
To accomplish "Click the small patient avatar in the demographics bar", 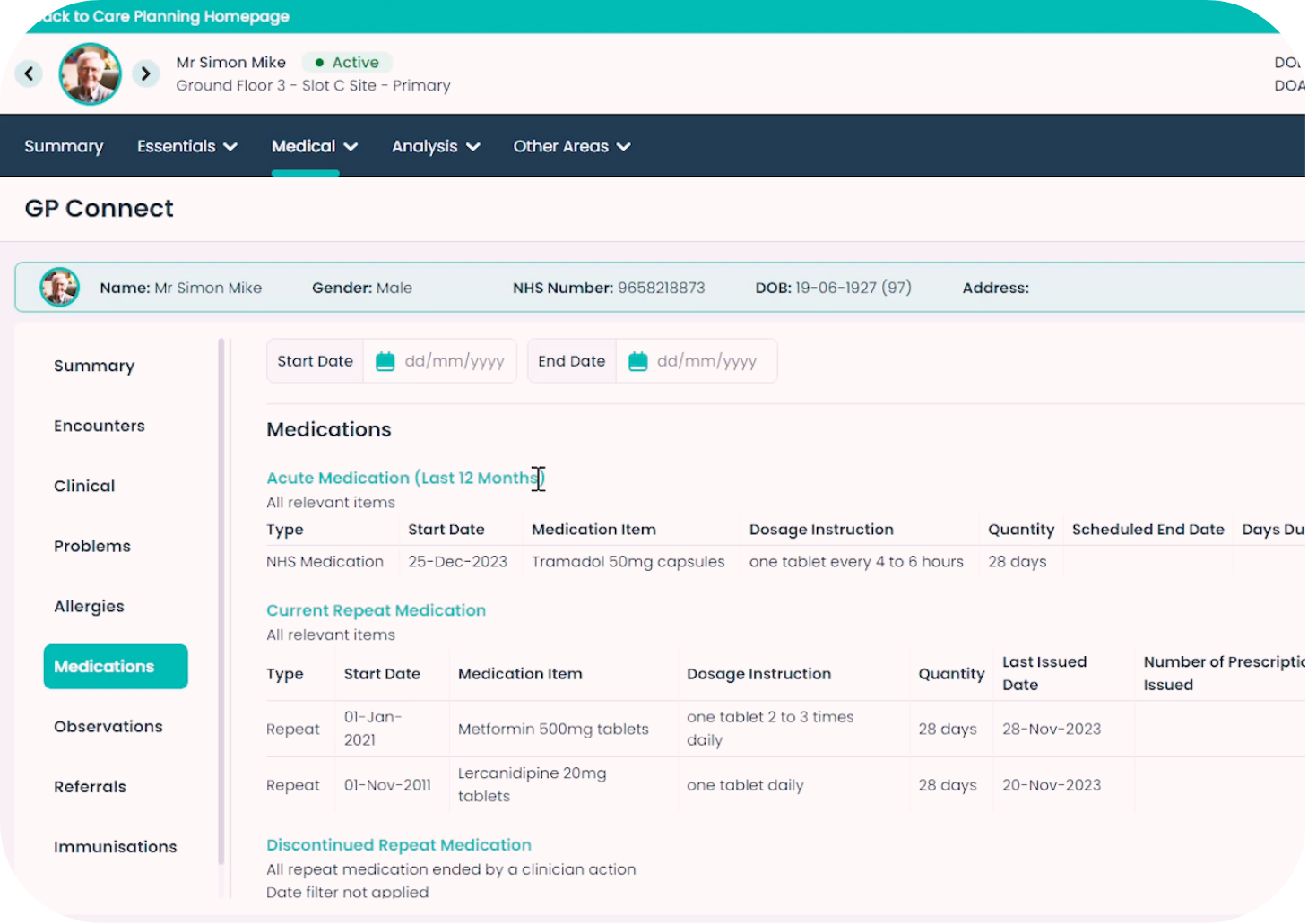I will pos(59,287).
